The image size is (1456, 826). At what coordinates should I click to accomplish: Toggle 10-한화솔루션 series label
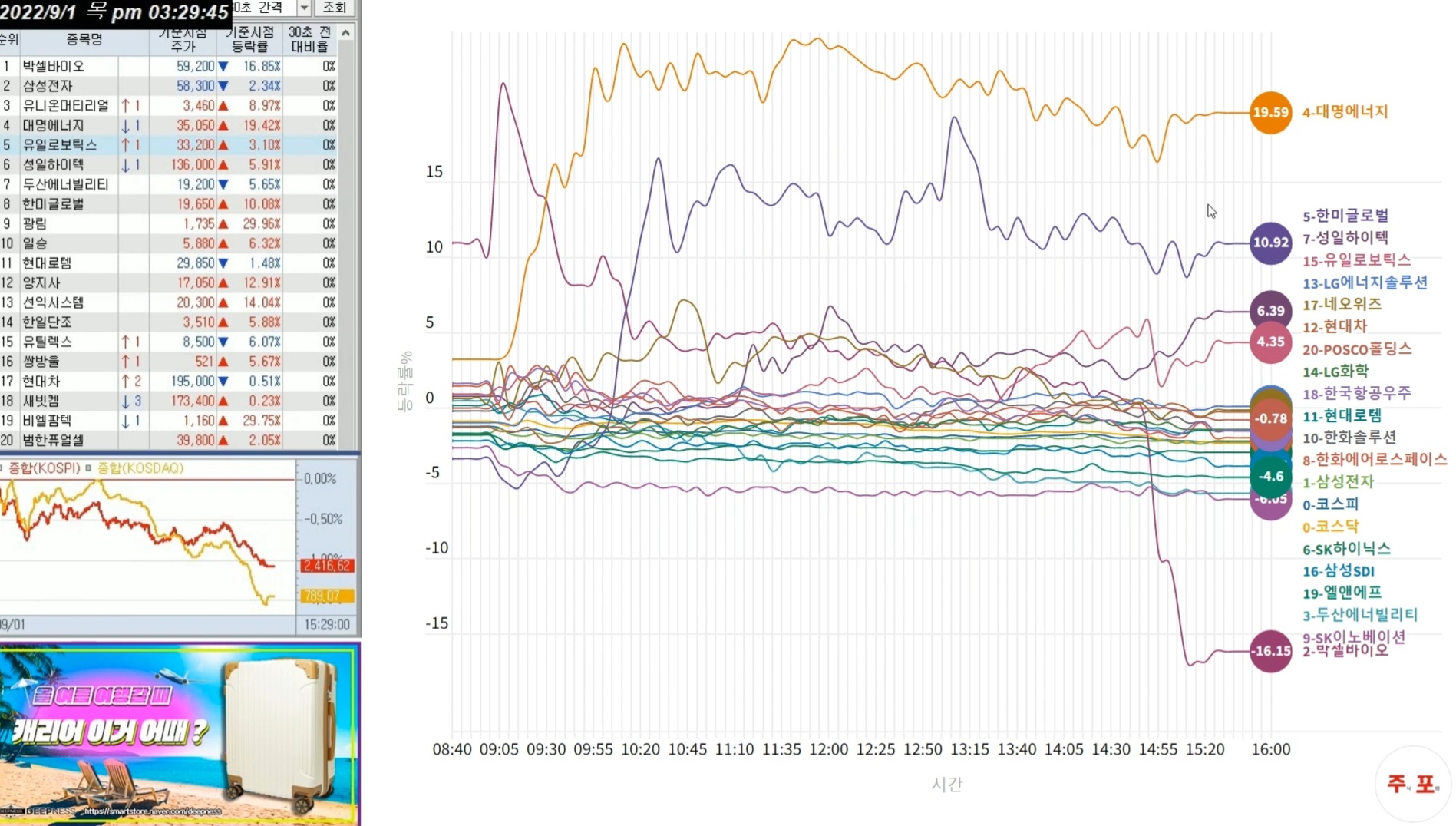1349,438
